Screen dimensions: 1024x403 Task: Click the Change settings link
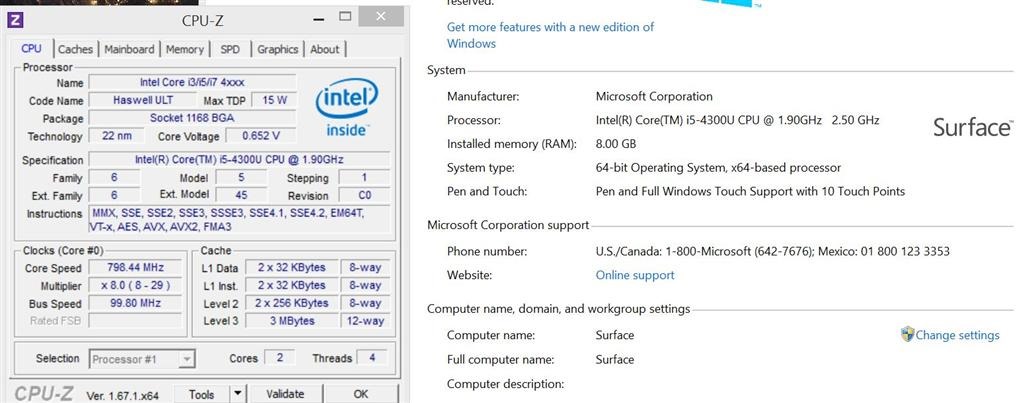point(957,335)
